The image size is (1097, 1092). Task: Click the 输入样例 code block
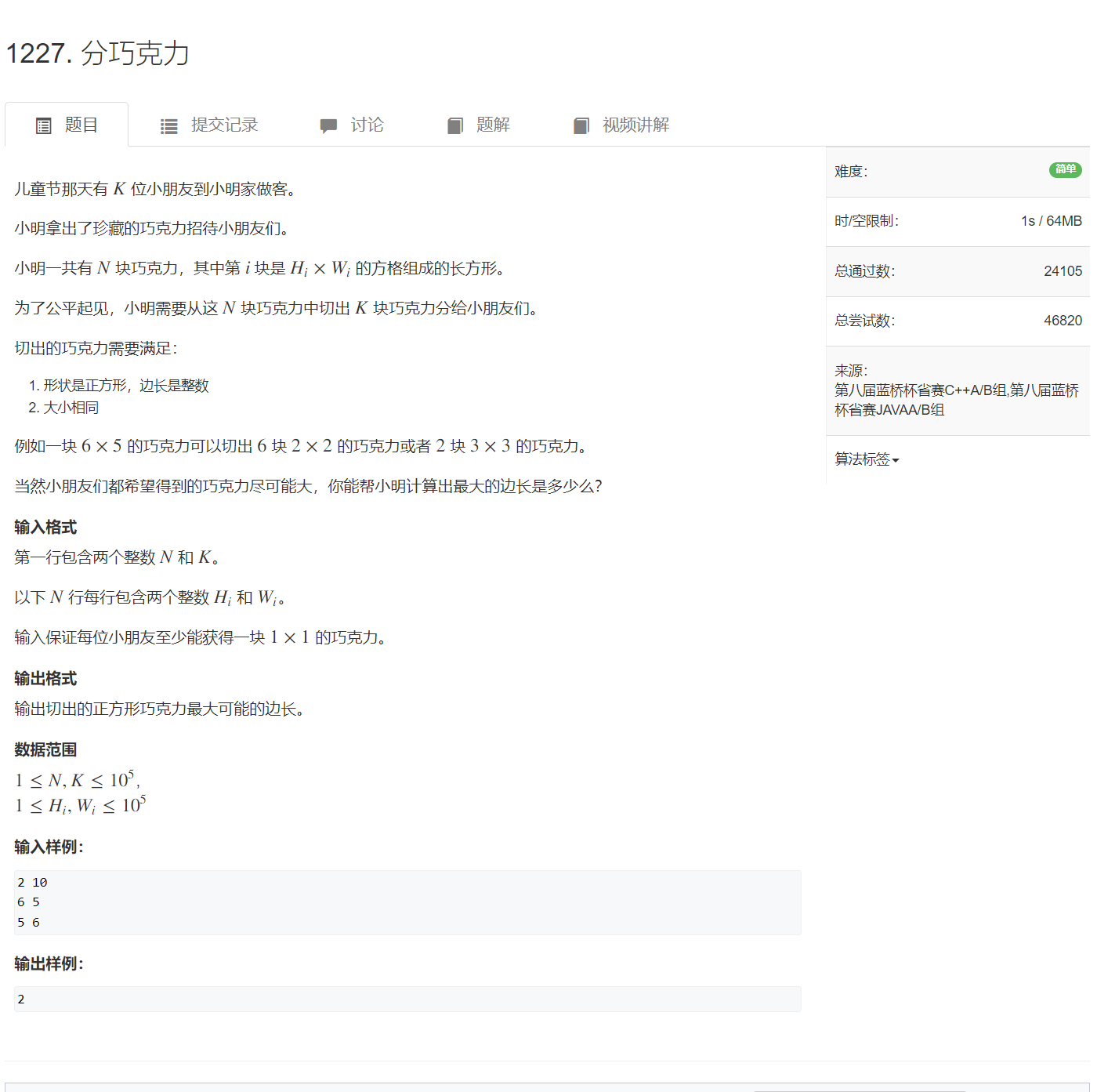tap(407, 902)
